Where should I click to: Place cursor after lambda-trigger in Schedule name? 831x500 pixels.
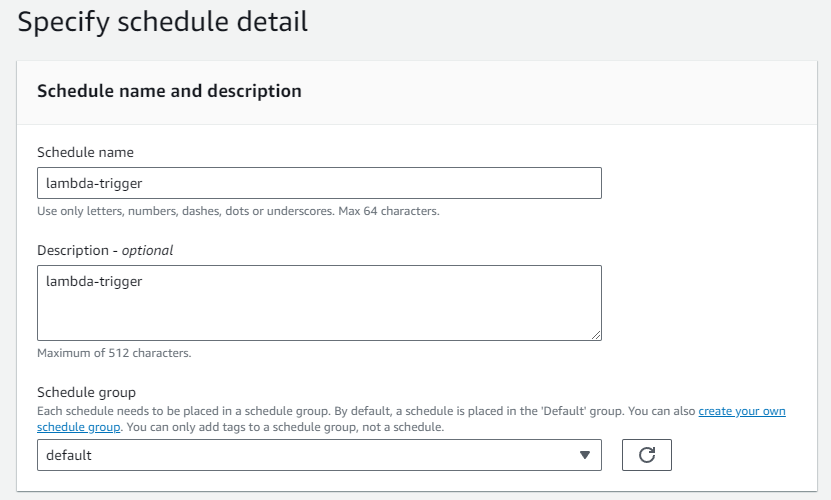click(143, 183)
